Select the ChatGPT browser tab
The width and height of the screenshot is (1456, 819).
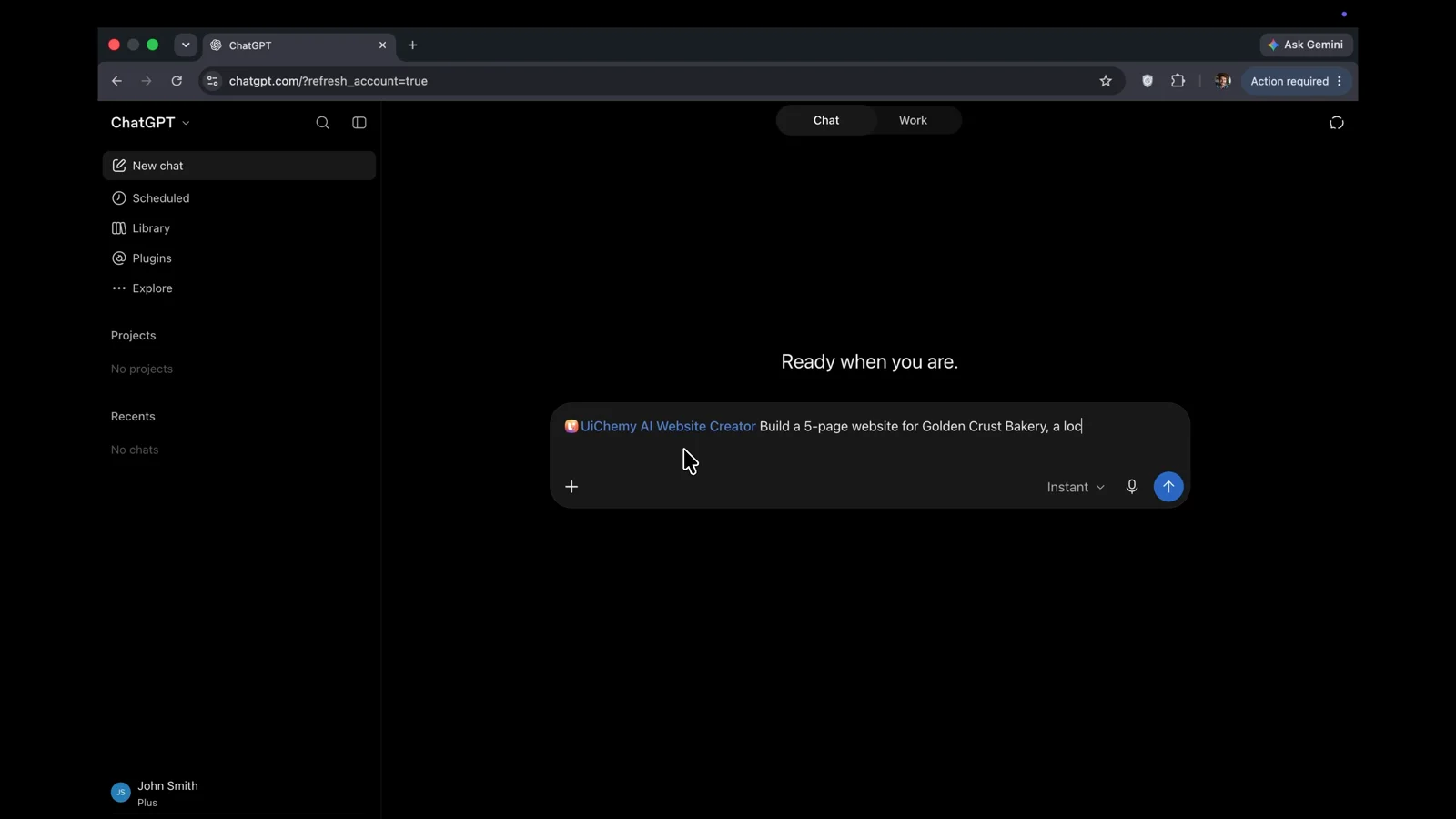coord(298,45)
